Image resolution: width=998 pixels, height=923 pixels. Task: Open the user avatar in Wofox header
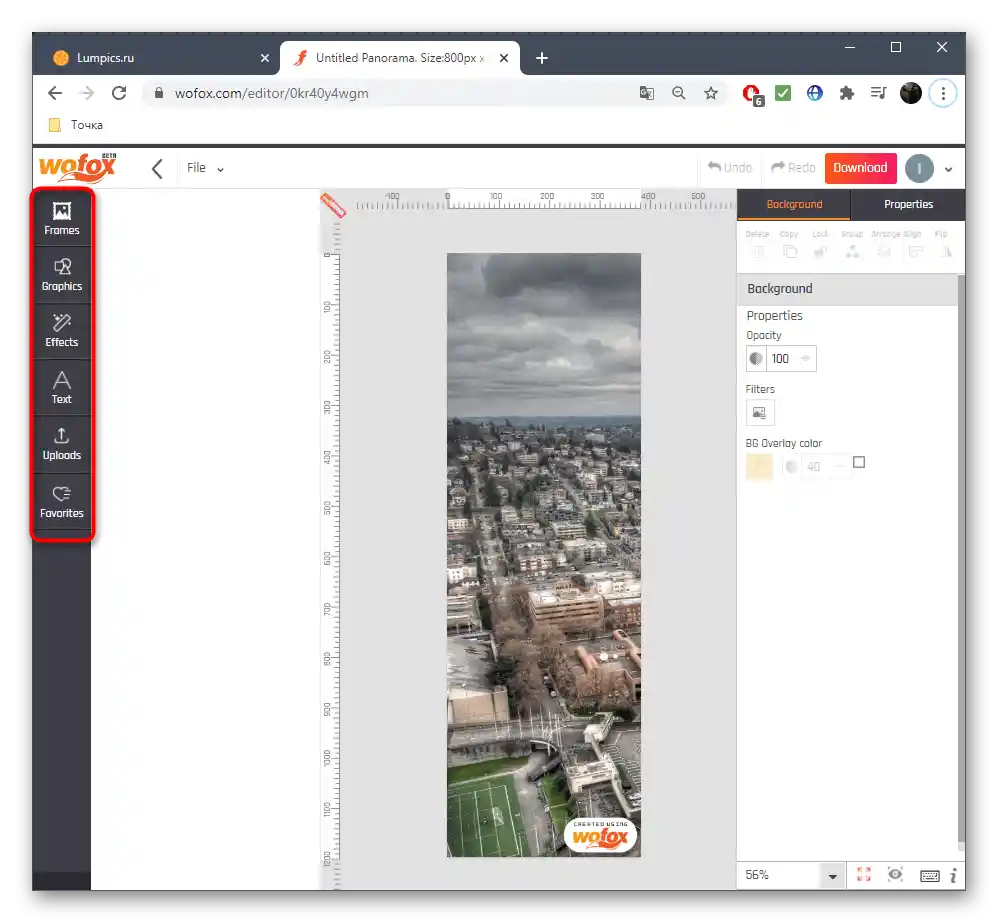(x=919, y=169)
